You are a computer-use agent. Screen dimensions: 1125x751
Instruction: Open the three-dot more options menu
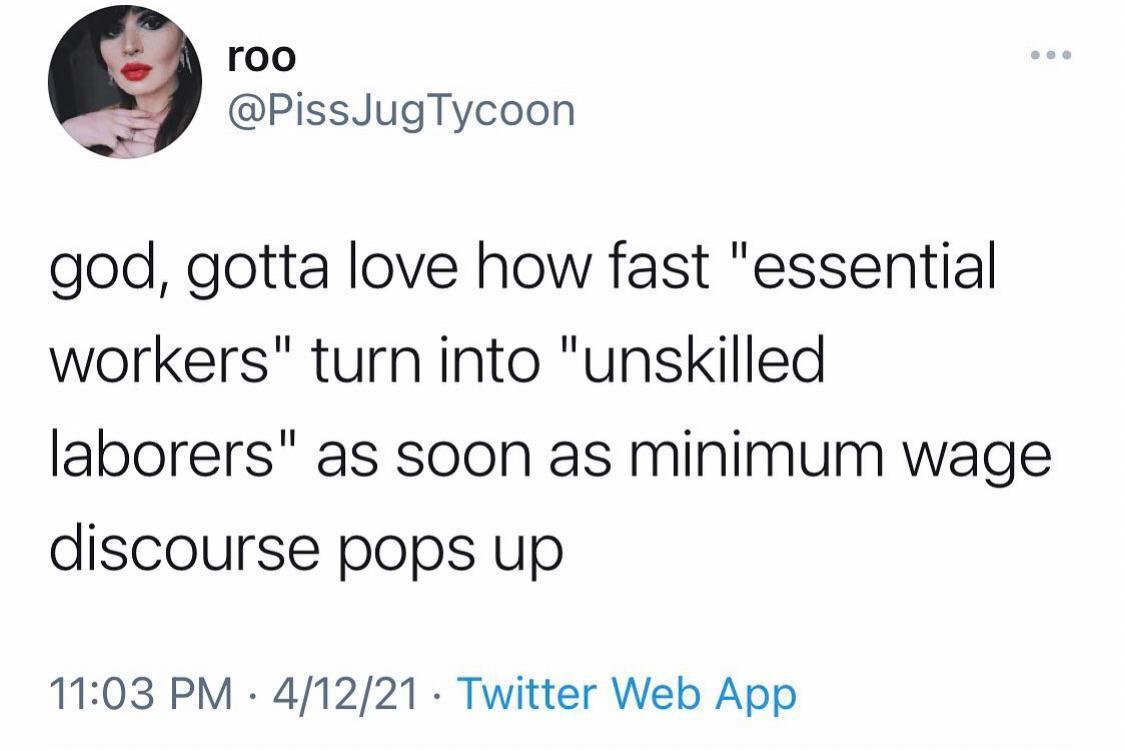point(1051,56)
